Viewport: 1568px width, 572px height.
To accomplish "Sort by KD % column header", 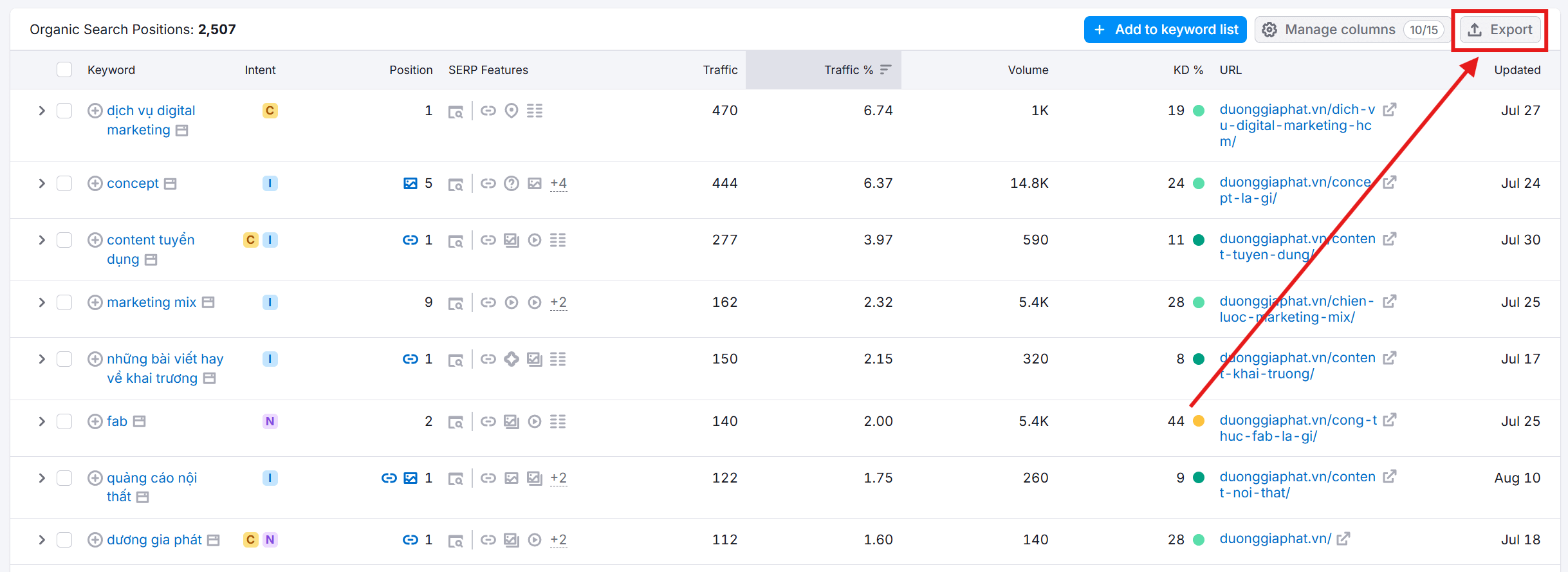I will tap(1187, 69).
